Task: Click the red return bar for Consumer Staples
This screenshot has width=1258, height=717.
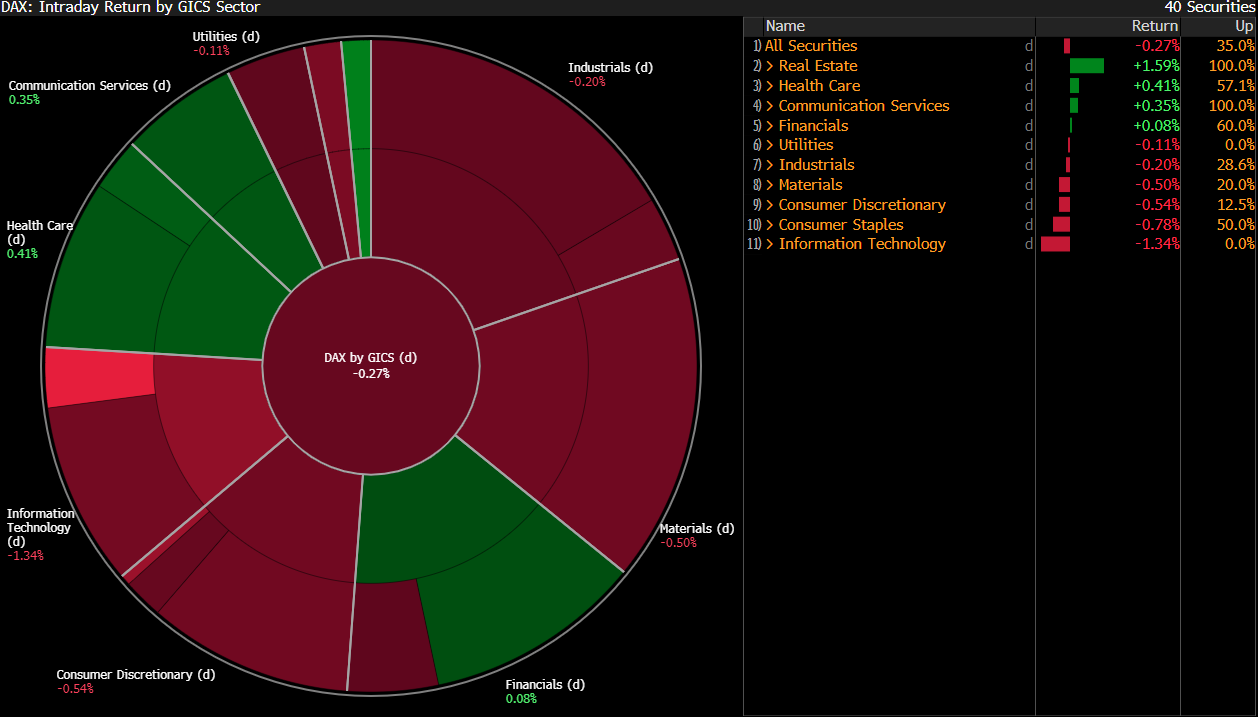Action: coord(1061,225)
